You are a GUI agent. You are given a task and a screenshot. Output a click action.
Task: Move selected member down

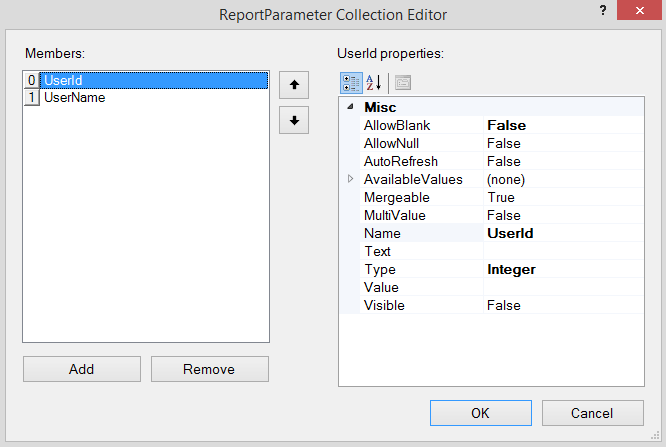pos(294,120)
